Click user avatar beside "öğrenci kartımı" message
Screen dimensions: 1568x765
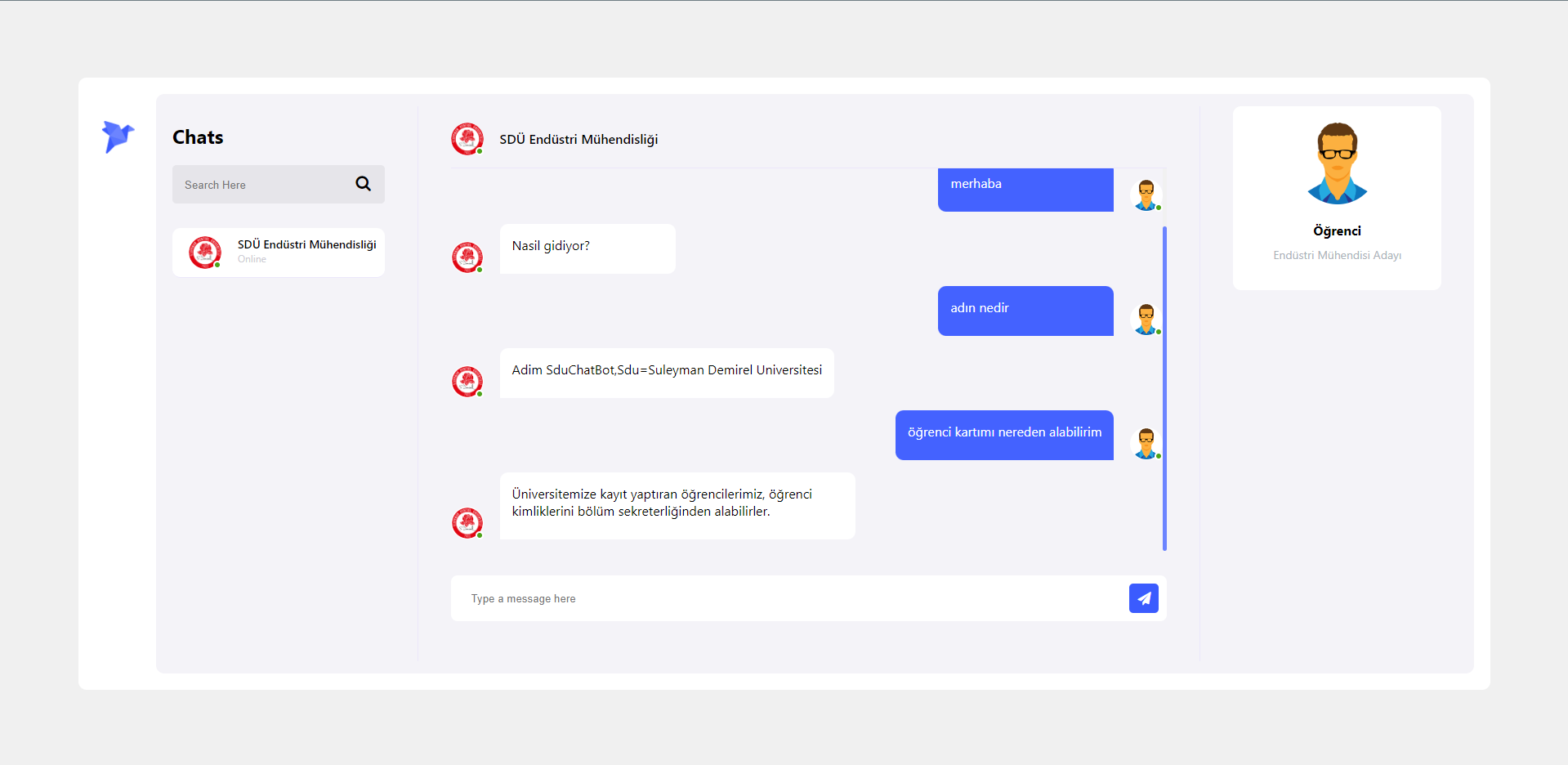pos(1146,444)
